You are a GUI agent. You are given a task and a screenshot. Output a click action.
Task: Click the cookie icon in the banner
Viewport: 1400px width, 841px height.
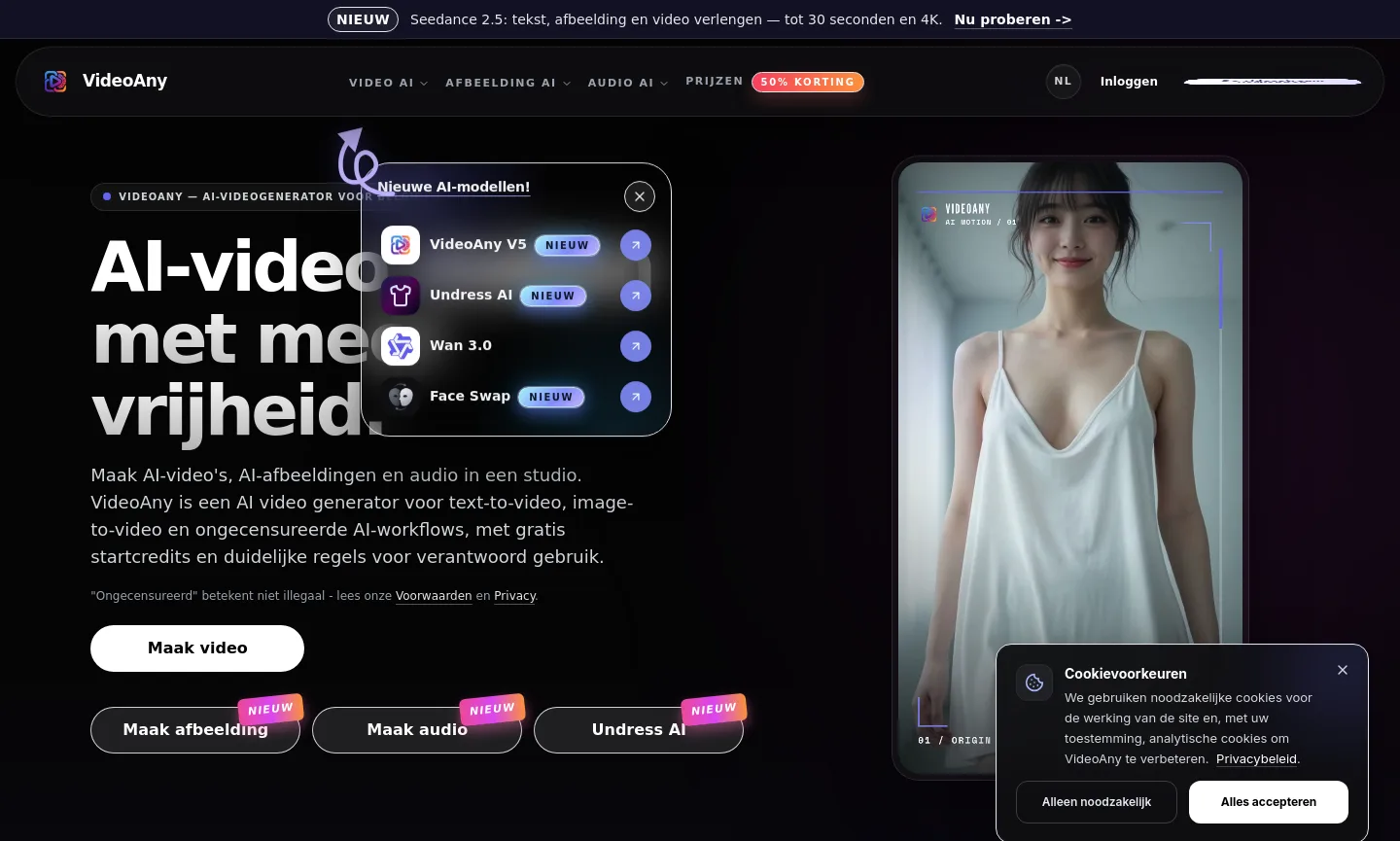point(1034,683)
